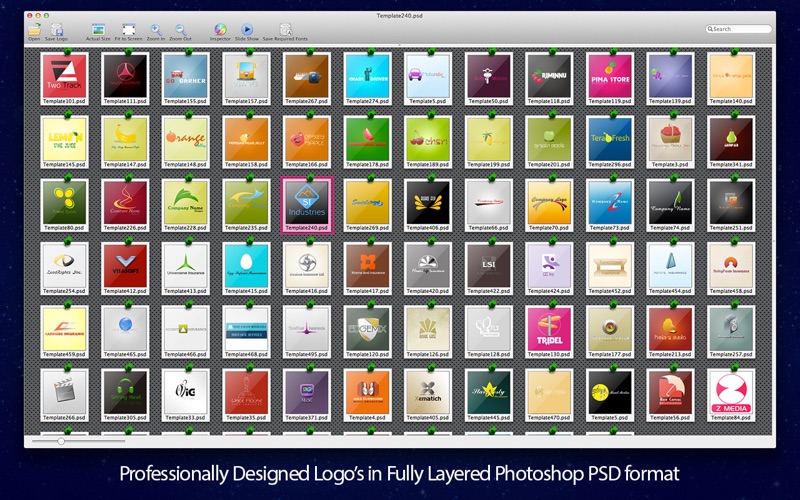Screen dimensions: 800x500
Task: Click the Save Logo toolbar icon
Action: (x=57, y=30)
